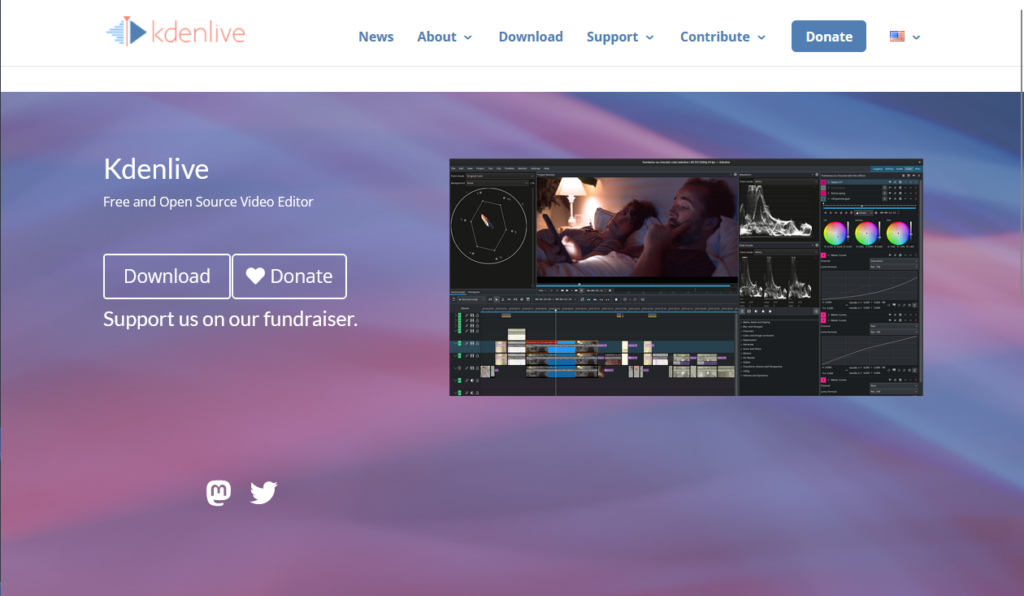
Task: Expand the language selector chevron
Action: coord(916,37)
